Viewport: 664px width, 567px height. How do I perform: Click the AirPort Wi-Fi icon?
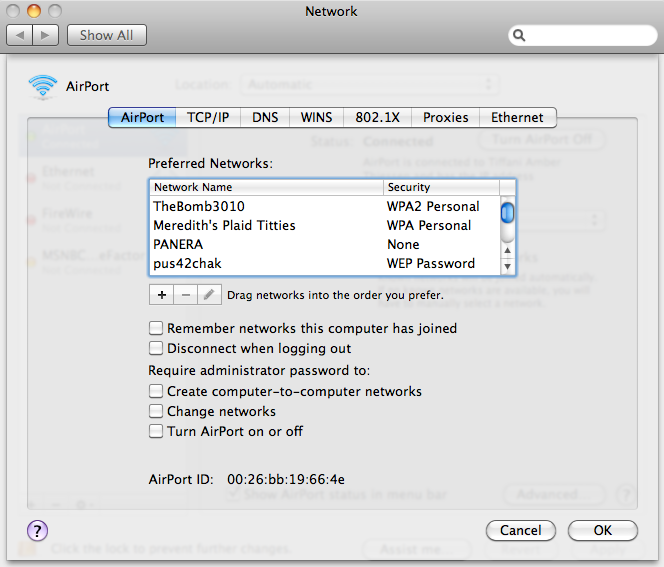[x=43, y=87]
